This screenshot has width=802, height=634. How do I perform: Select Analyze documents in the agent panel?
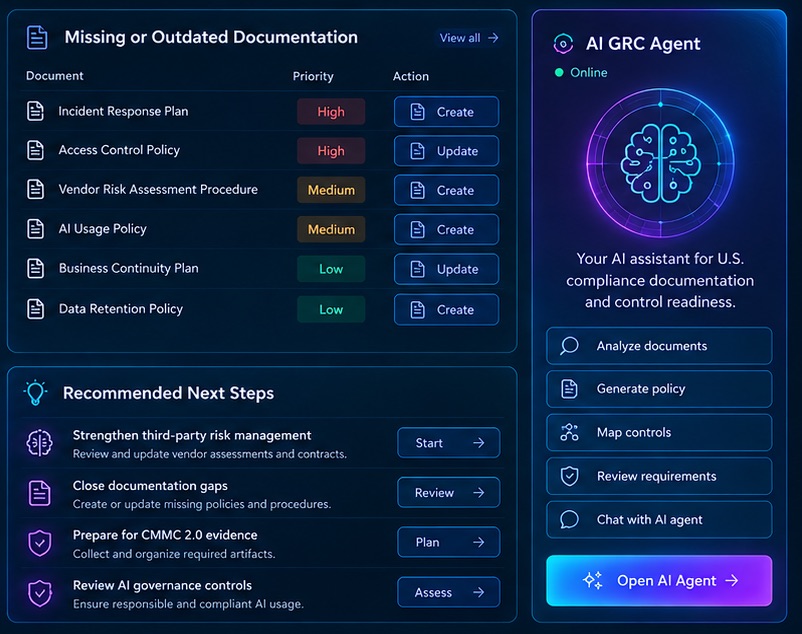tap(659, 346)
